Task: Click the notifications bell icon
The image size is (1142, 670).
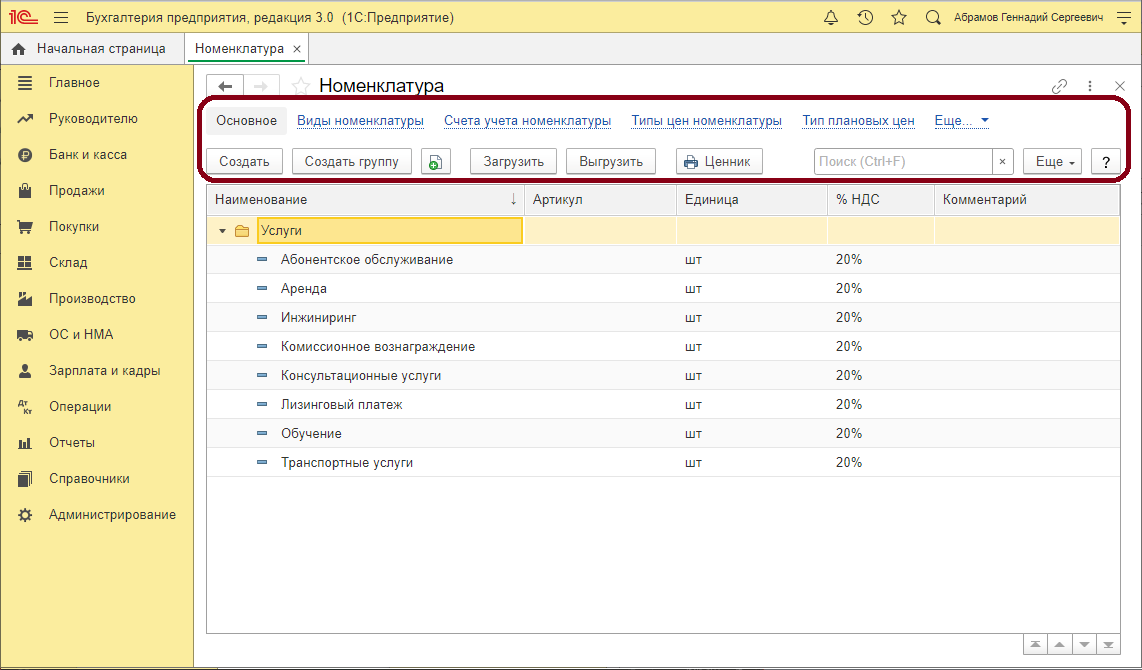Action: (831, 18)
